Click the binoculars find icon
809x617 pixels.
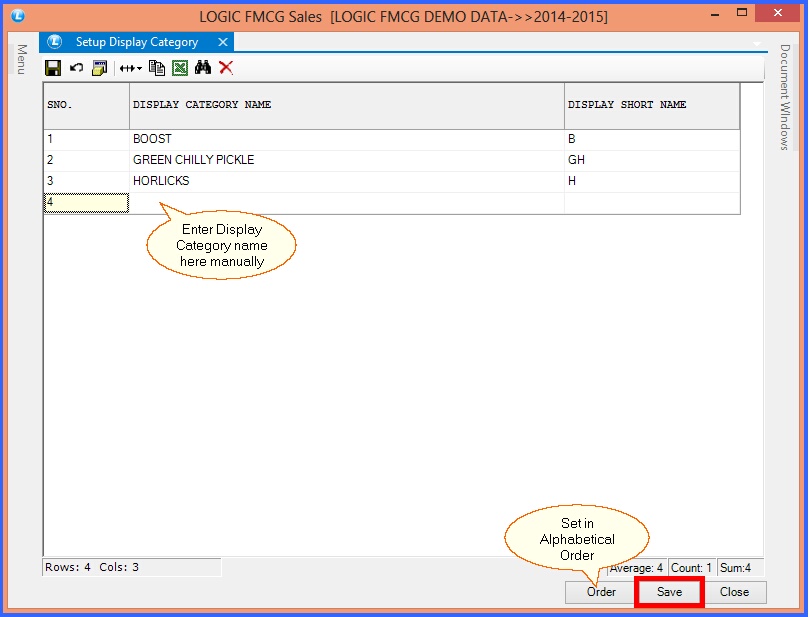203,68
